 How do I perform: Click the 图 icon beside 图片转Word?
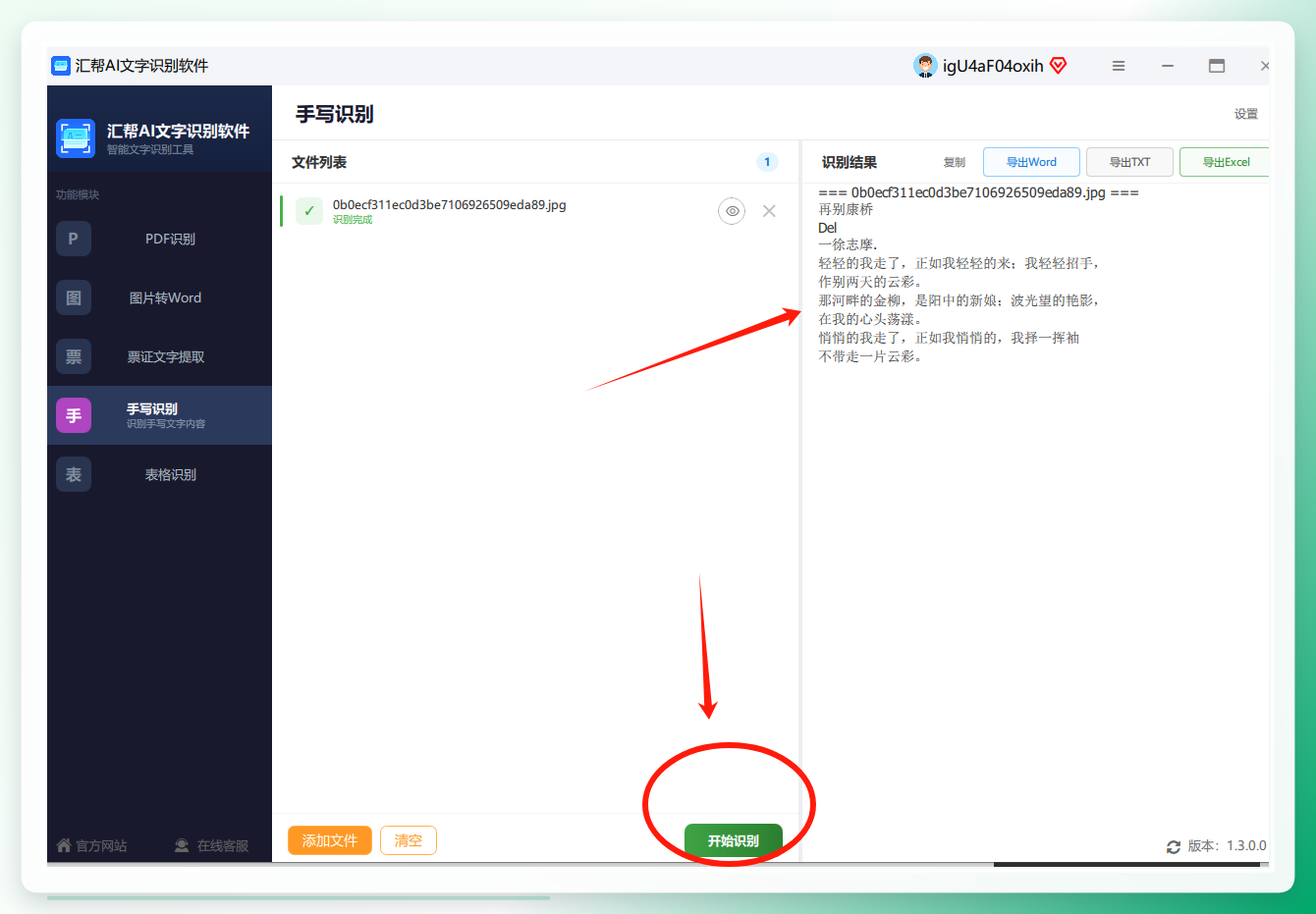[x=74, y=297]
